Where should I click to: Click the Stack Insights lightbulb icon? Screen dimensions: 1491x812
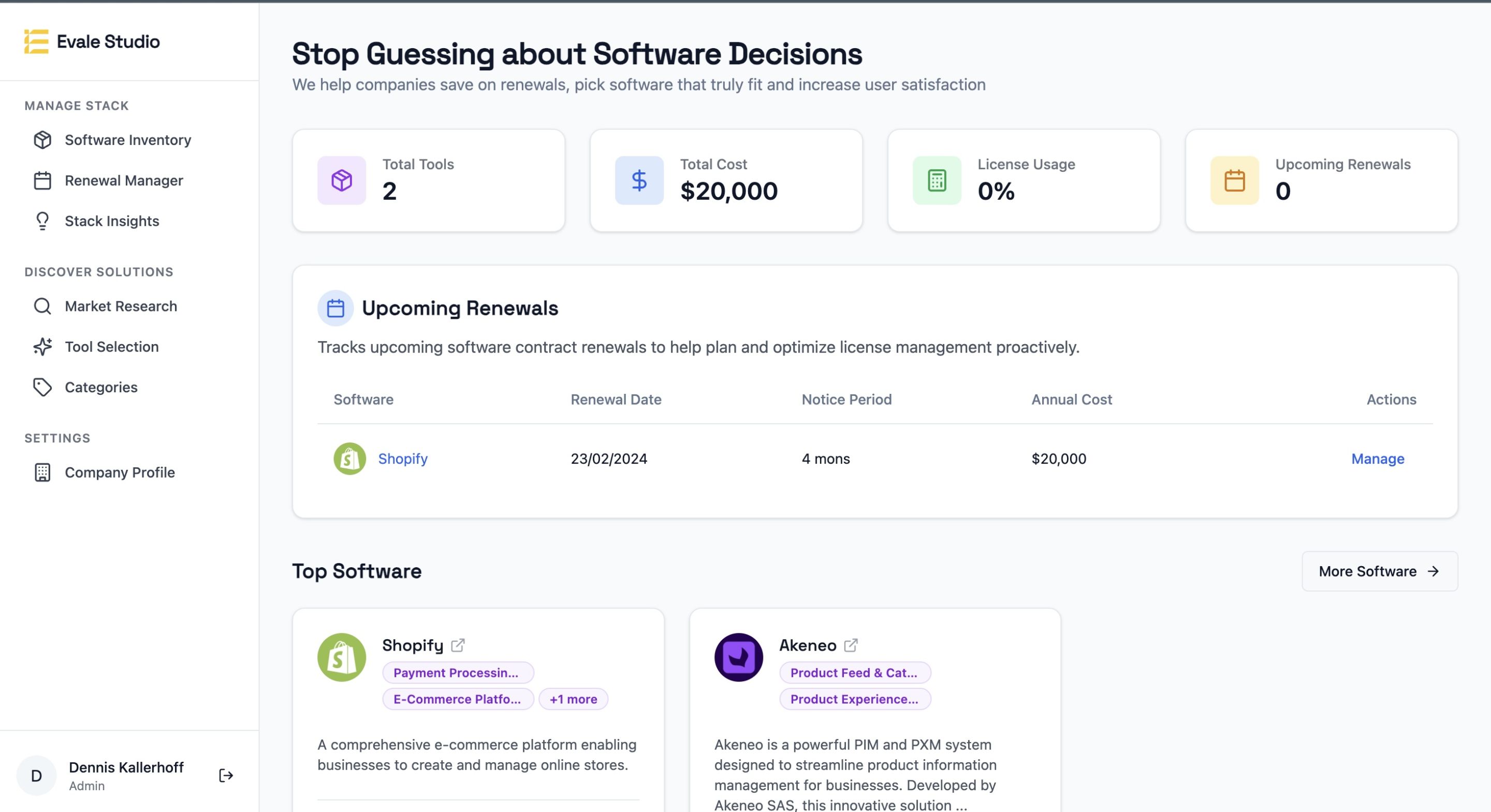click(42, 221)
